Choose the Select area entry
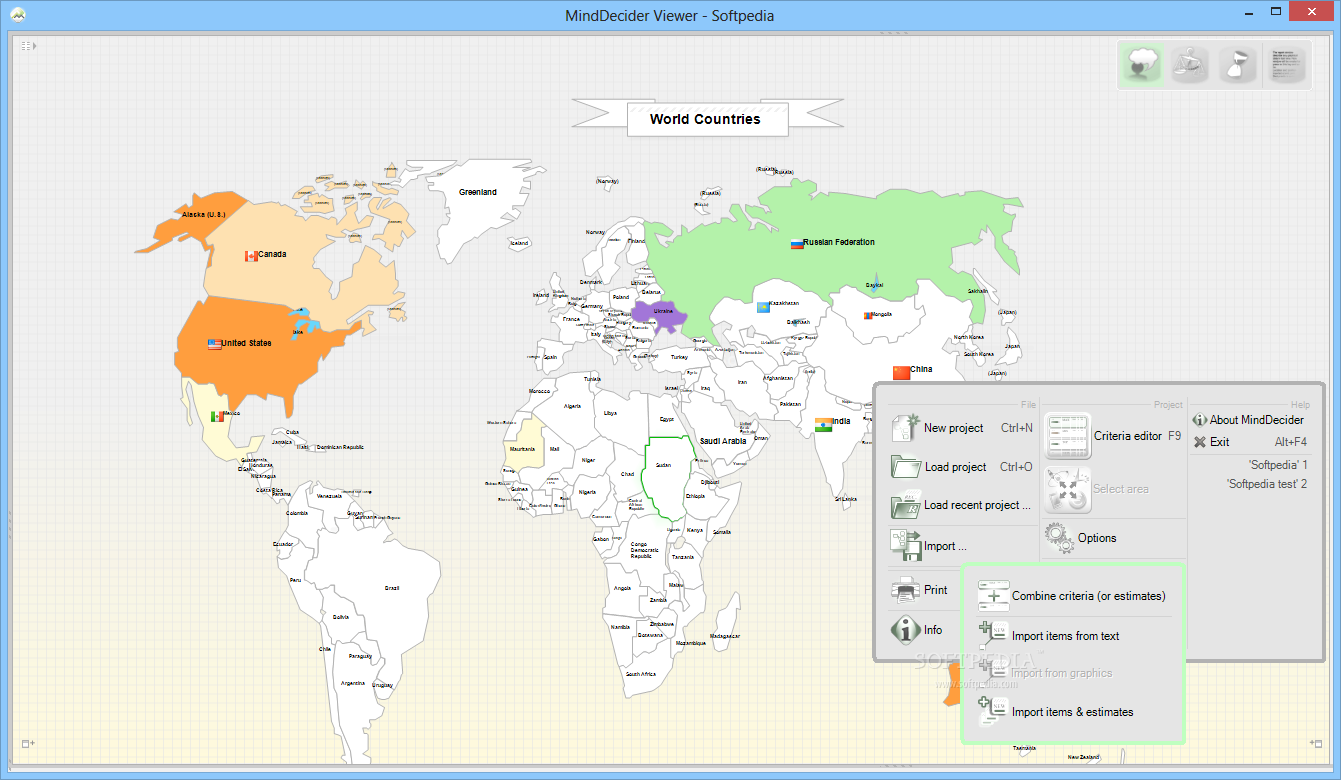This screenshot has height=780, width=1341. (1097, 489)
